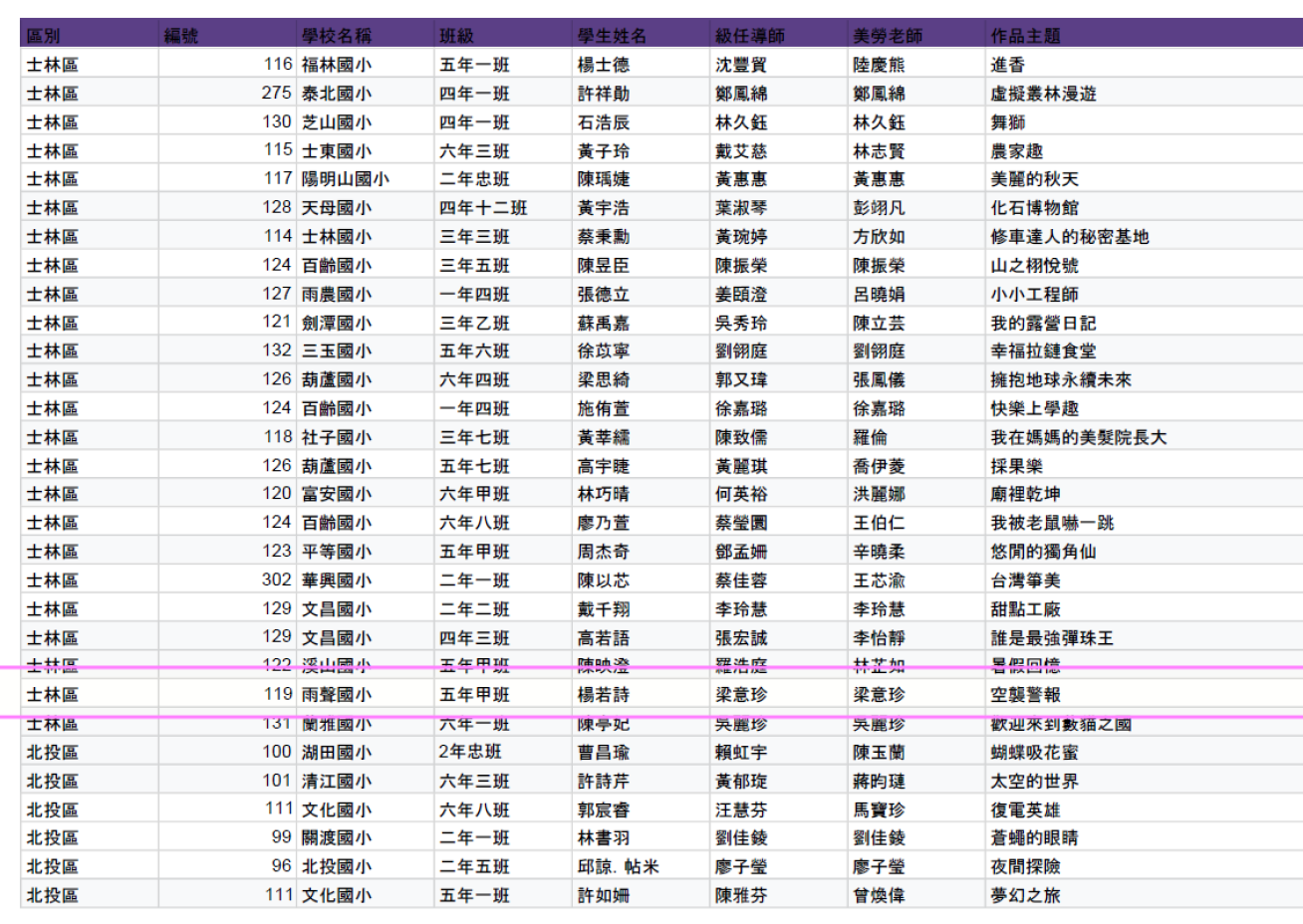Select the 四年十二班 class cell
Screen dimensions: 1303x924
(483, 208)
